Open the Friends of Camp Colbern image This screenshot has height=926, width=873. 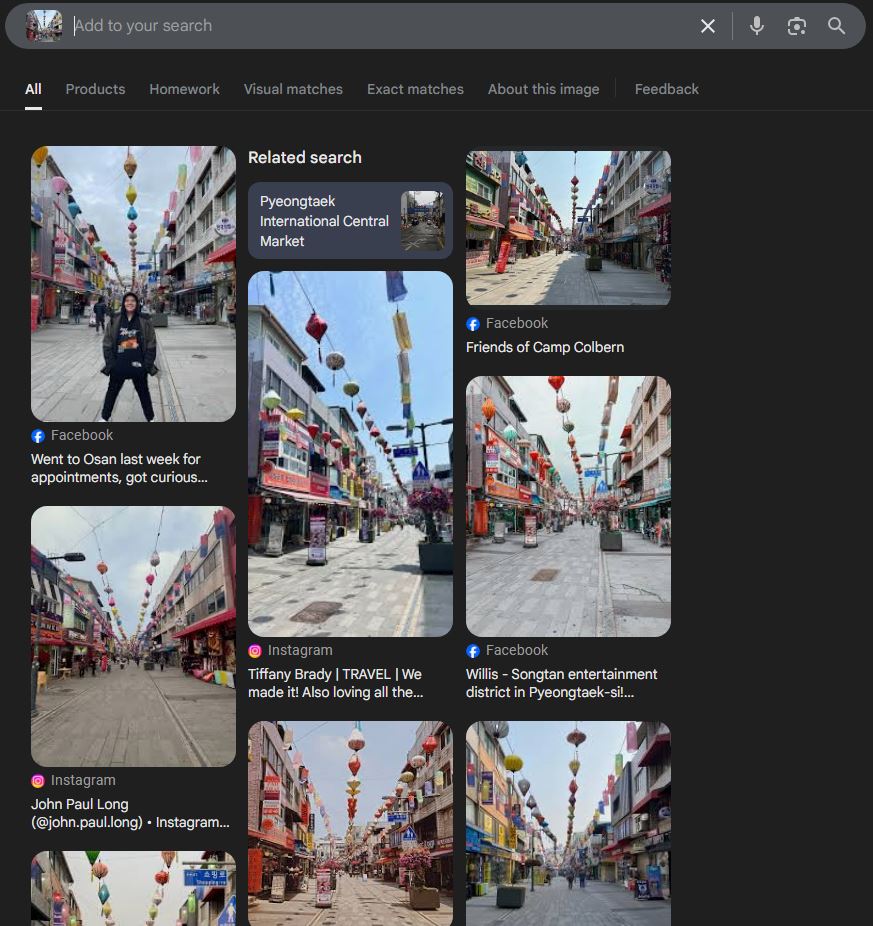[x=568, y=228]
